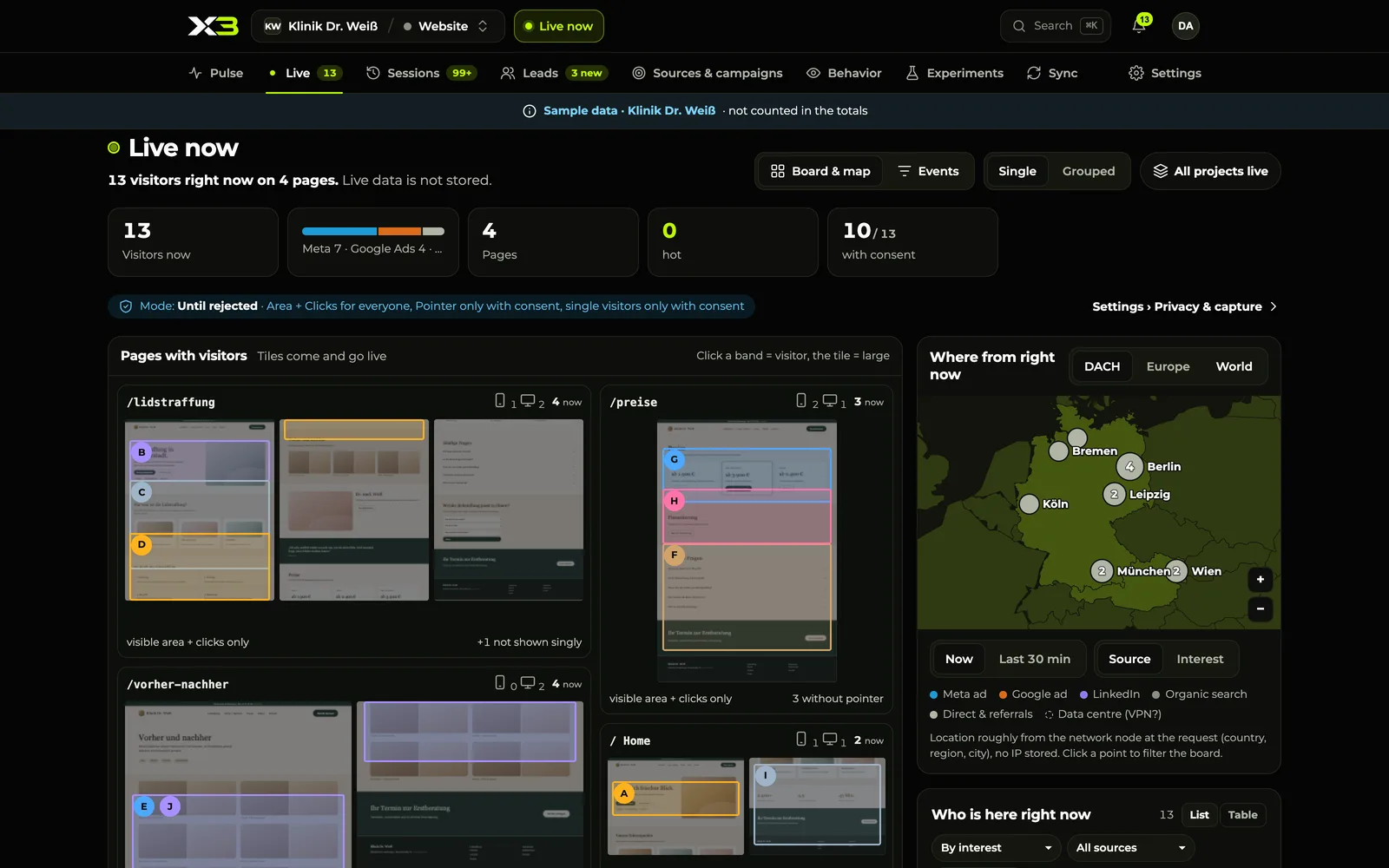Screen dimensions: 1389x868
Task: Switch visitor list to Table
Action: point(1242,815)
